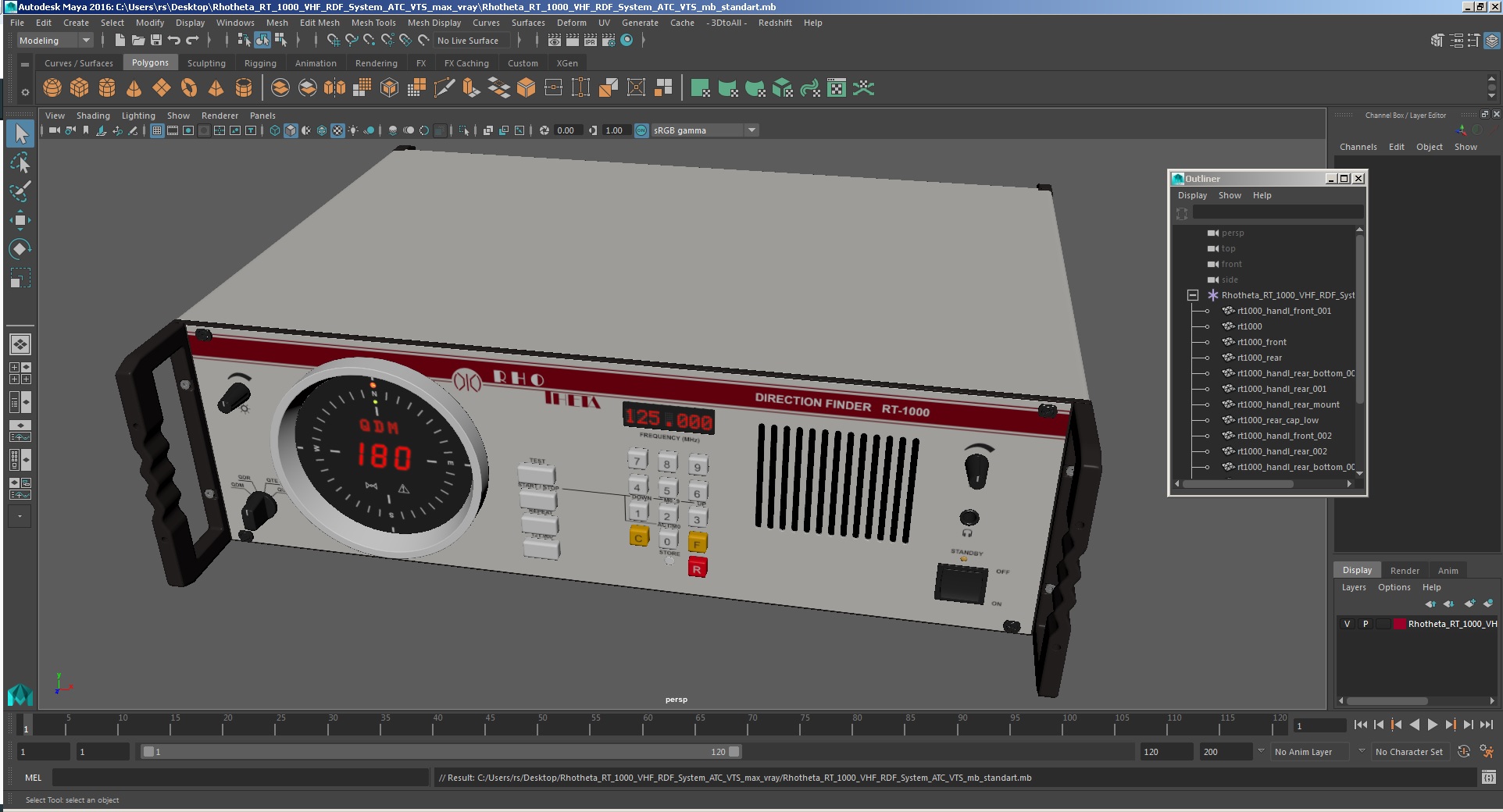Click the Bevel cube shelf icon
The width and height of the screenshot is (1503, 812).
[x=526, y=88]
